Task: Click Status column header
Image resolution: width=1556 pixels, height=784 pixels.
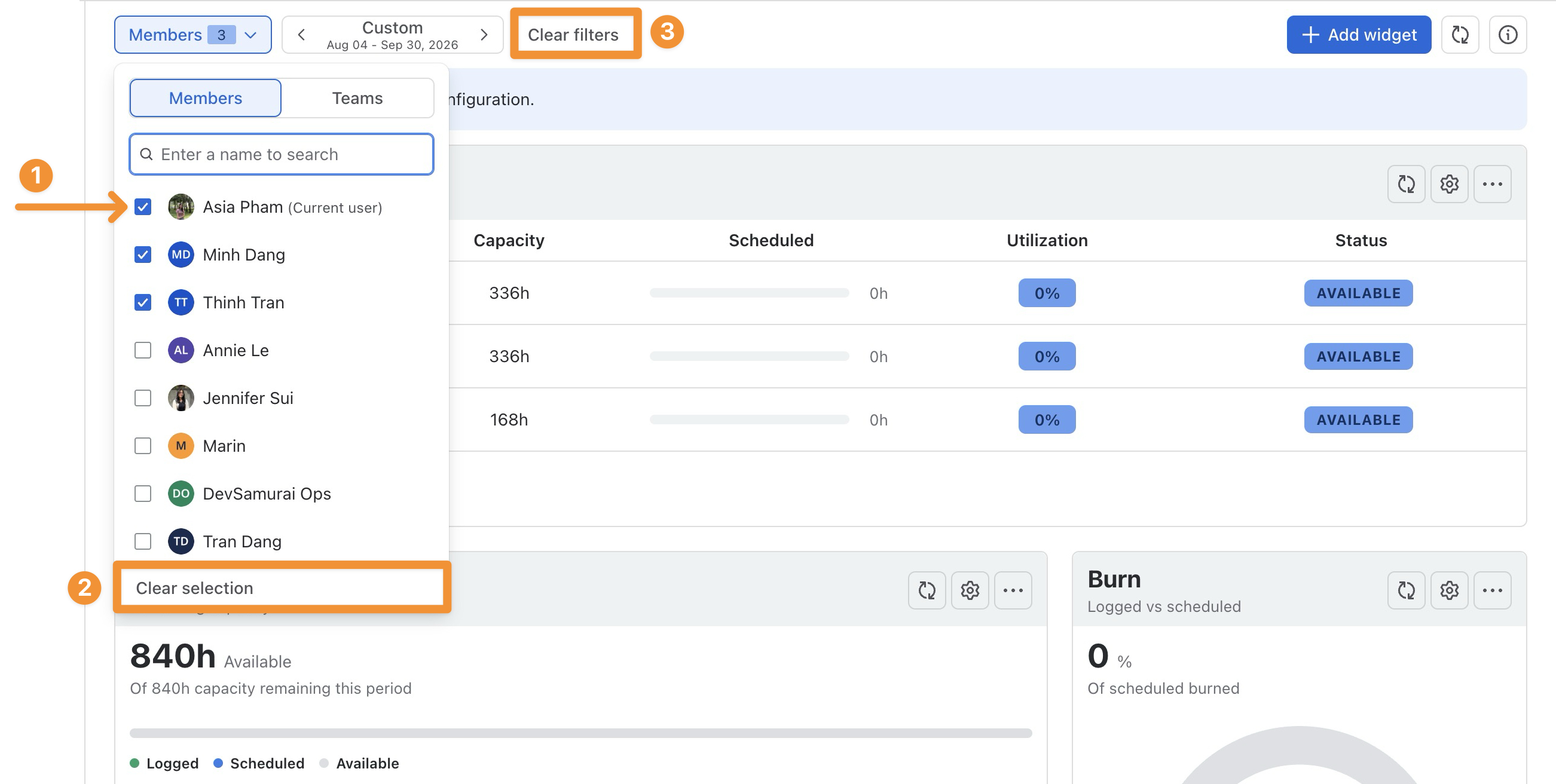Action: [x=1361, y=240]
